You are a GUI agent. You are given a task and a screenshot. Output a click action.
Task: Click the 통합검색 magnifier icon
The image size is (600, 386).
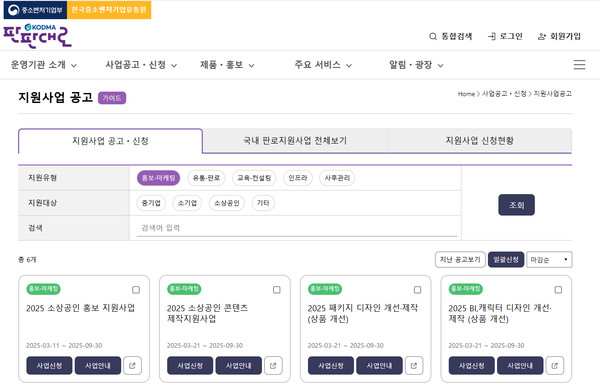point(433,36)
